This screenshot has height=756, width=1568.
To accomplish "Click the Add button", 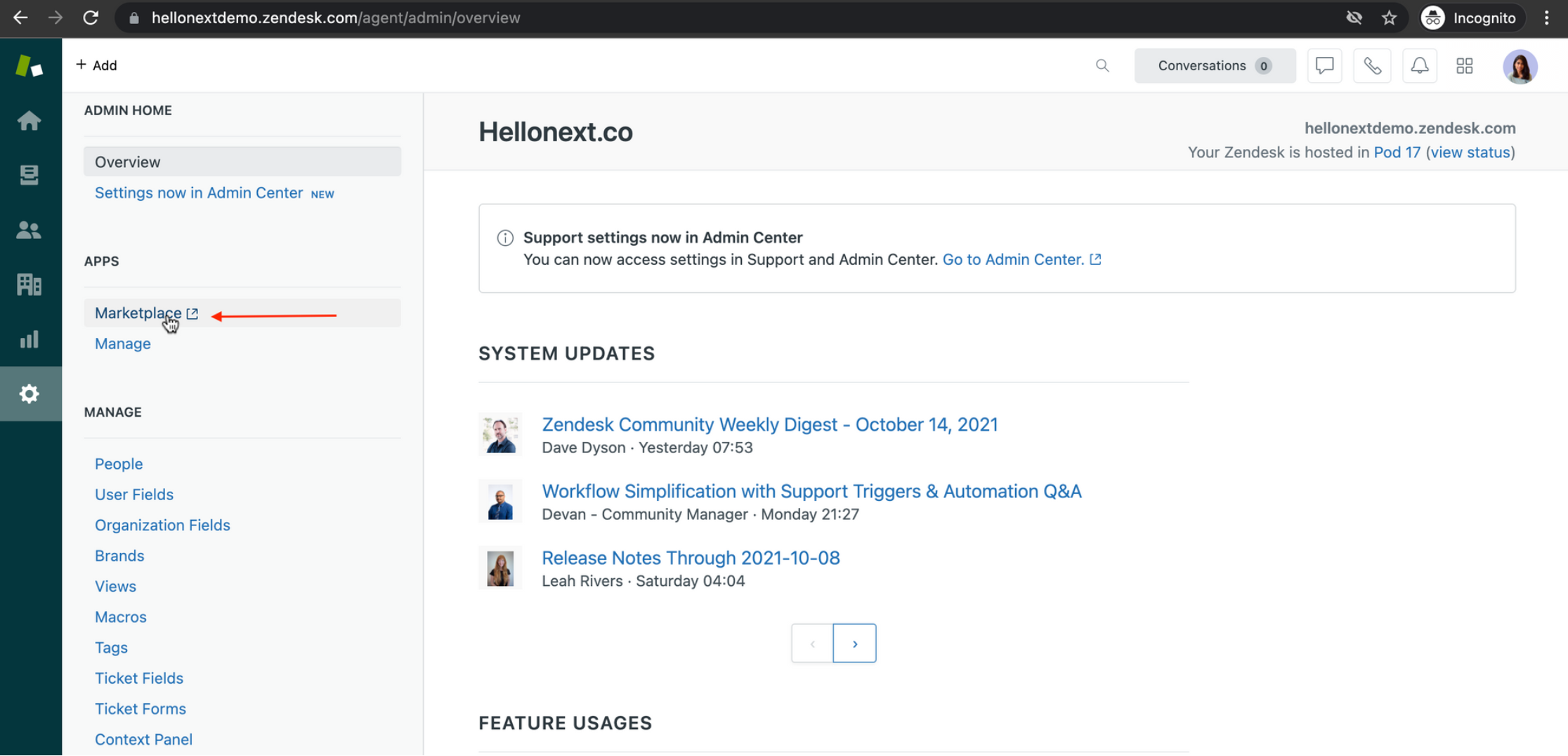I will click(96, 65).
